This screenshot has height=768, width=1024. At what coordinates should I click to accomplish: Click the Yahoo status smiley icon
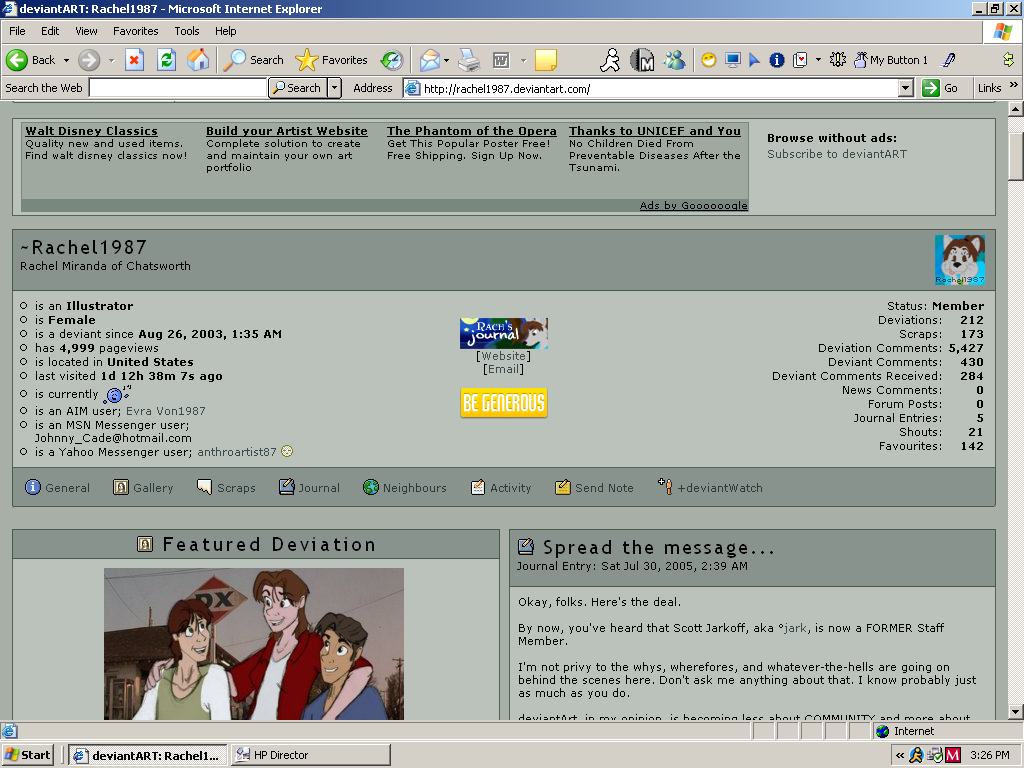[x=287, y=451]
